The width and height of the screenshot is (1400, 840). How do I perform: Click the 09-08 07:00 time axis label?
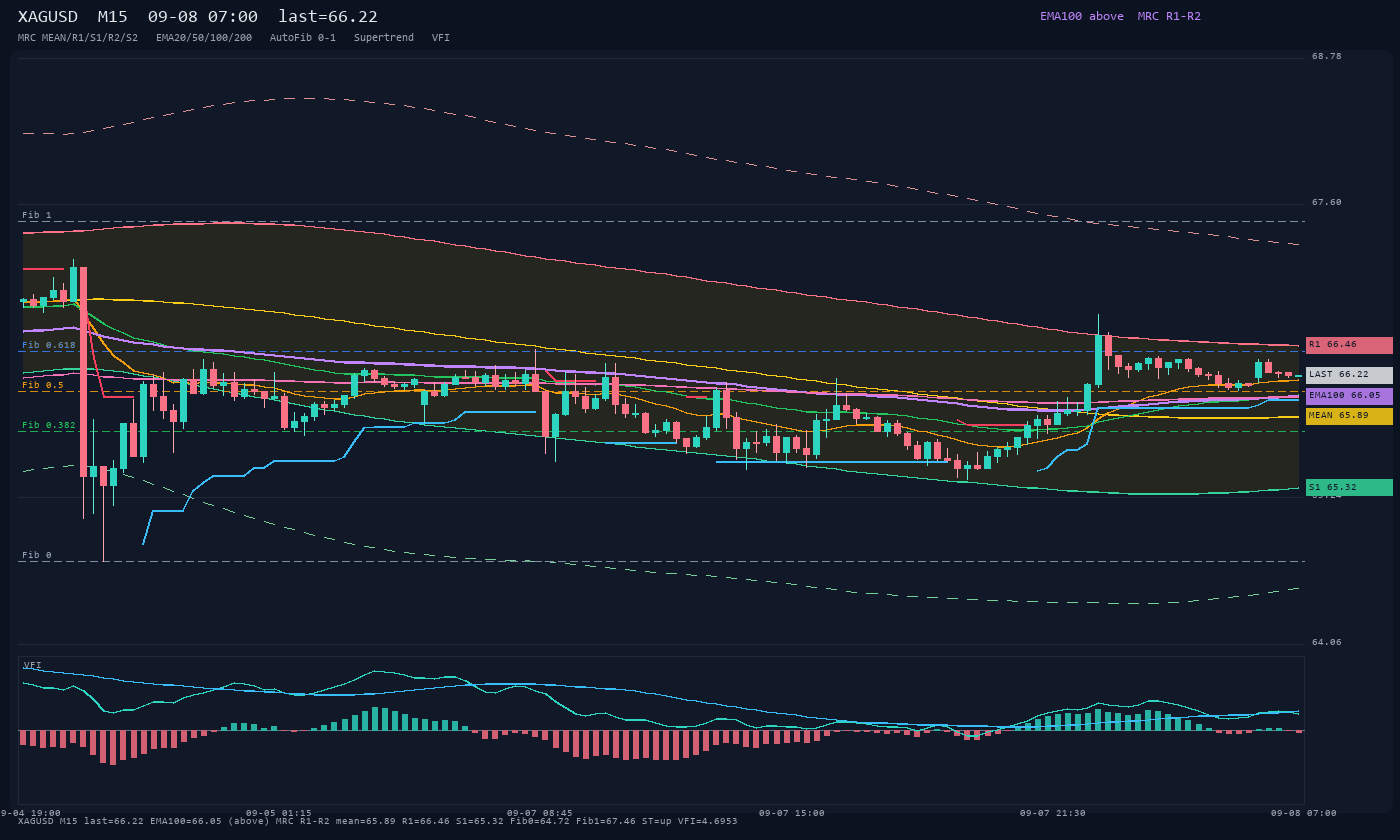tap(1304, 813)
